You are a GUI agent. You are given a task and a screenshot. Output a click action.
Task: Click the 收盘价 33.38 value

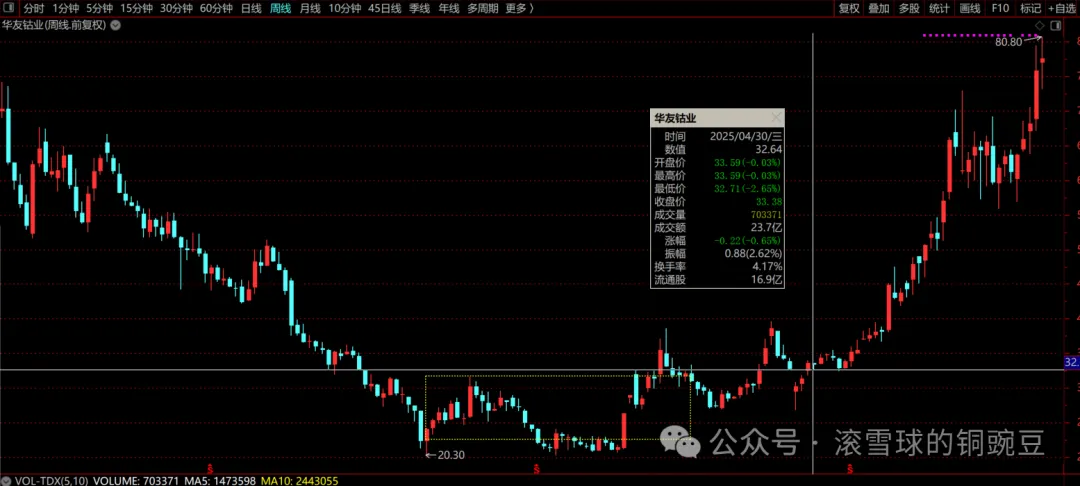[769, 202]
